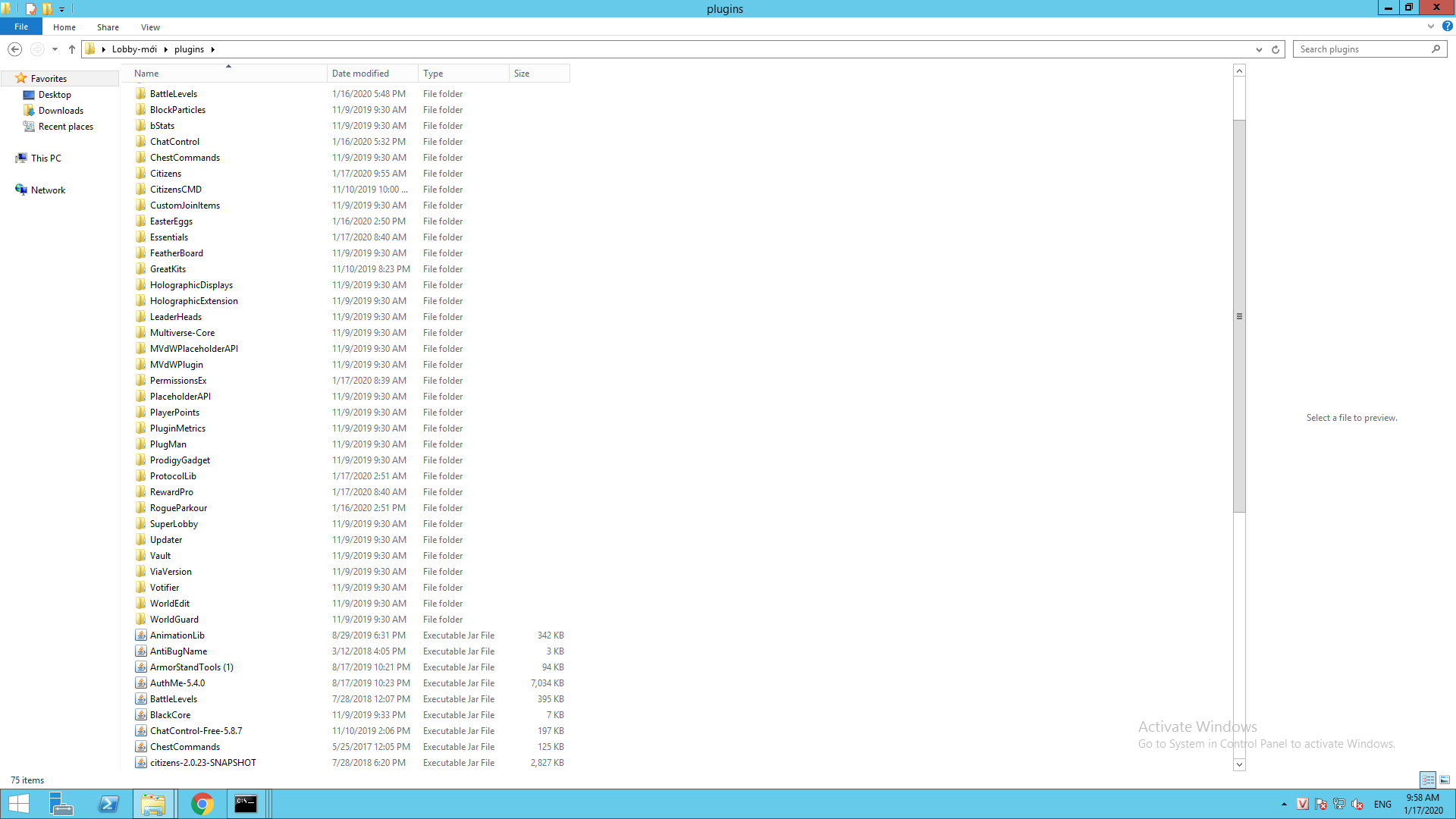The height and width of the screenshot is (819, 1456).
Task: Open Chrome from the taskbar
Action: click(202, 804)
